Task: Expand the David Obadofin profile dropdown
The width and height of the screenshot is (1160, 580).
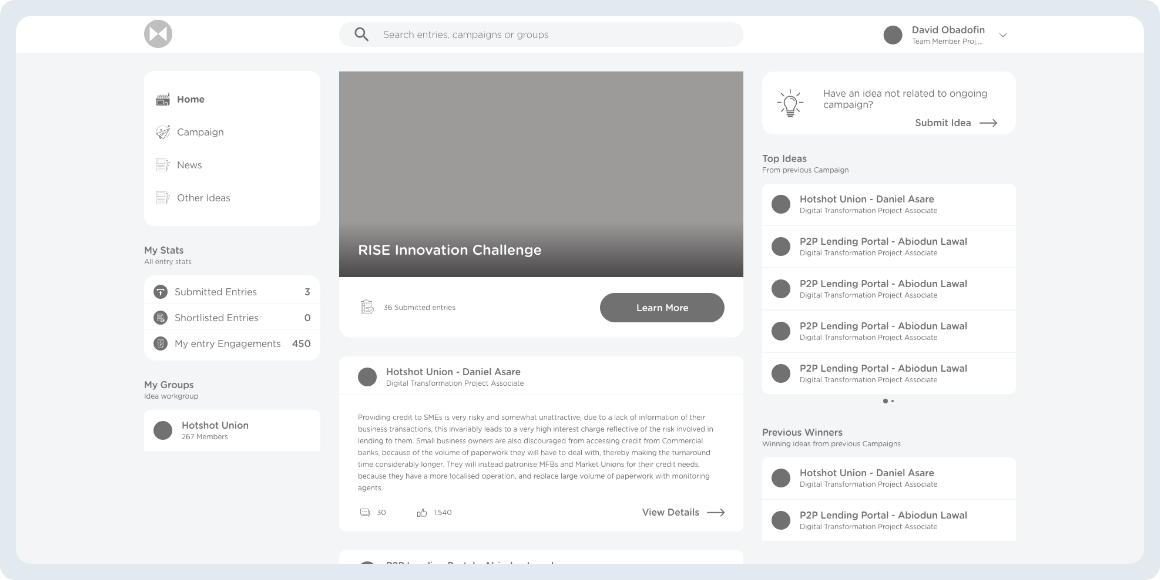Action: click(x=1003, y=35)
